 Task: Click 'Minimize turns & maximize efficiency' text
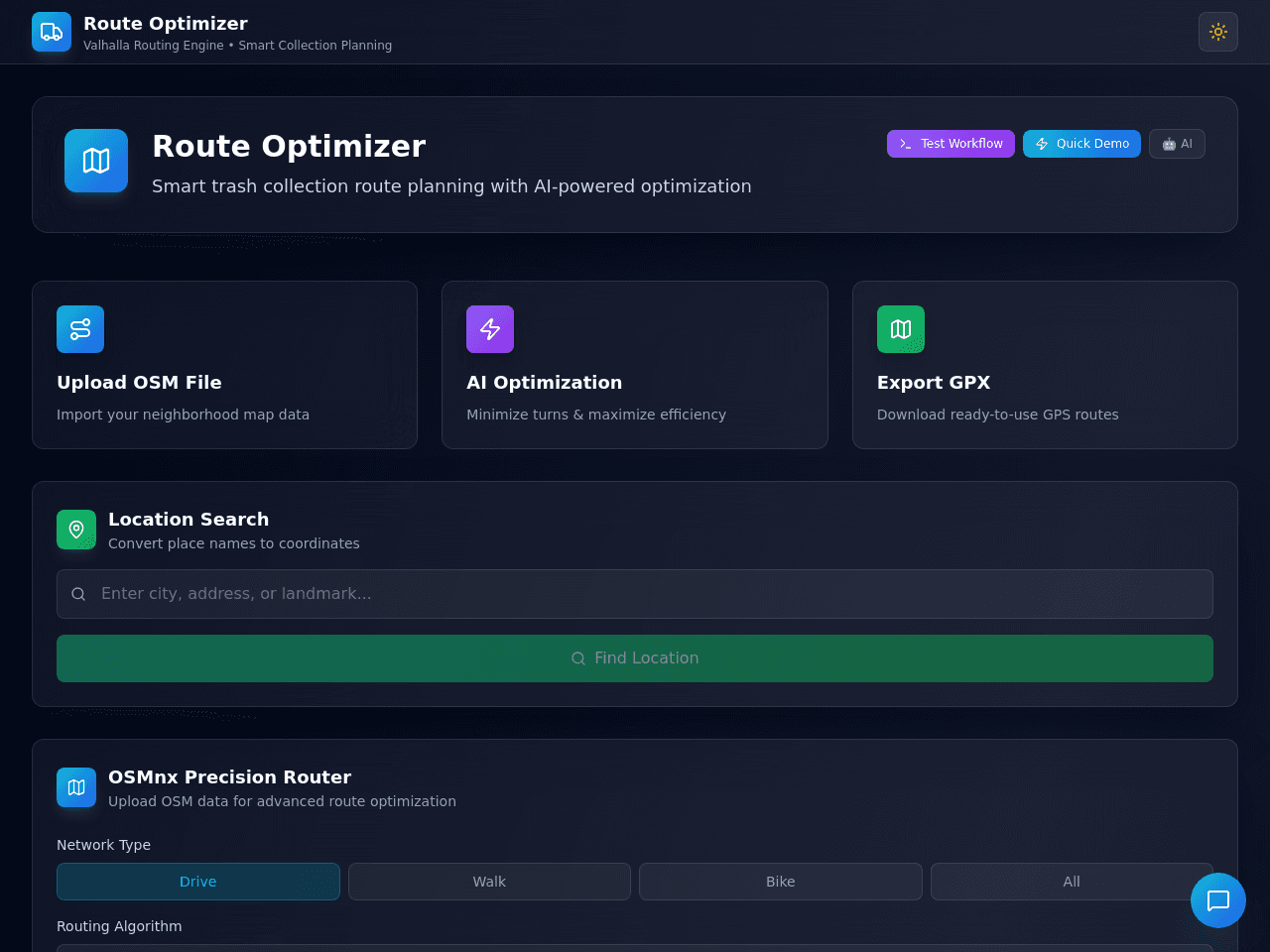596,415
